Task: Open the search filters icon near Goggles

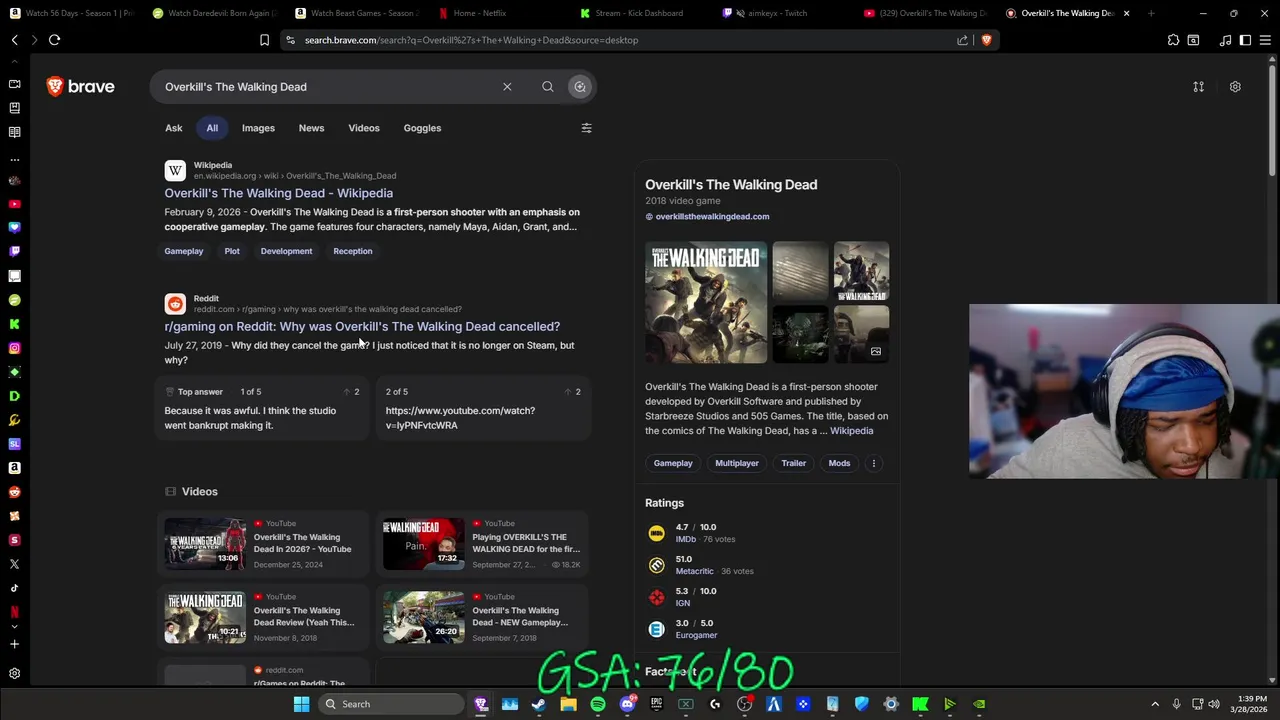Action: click(586, 128)
